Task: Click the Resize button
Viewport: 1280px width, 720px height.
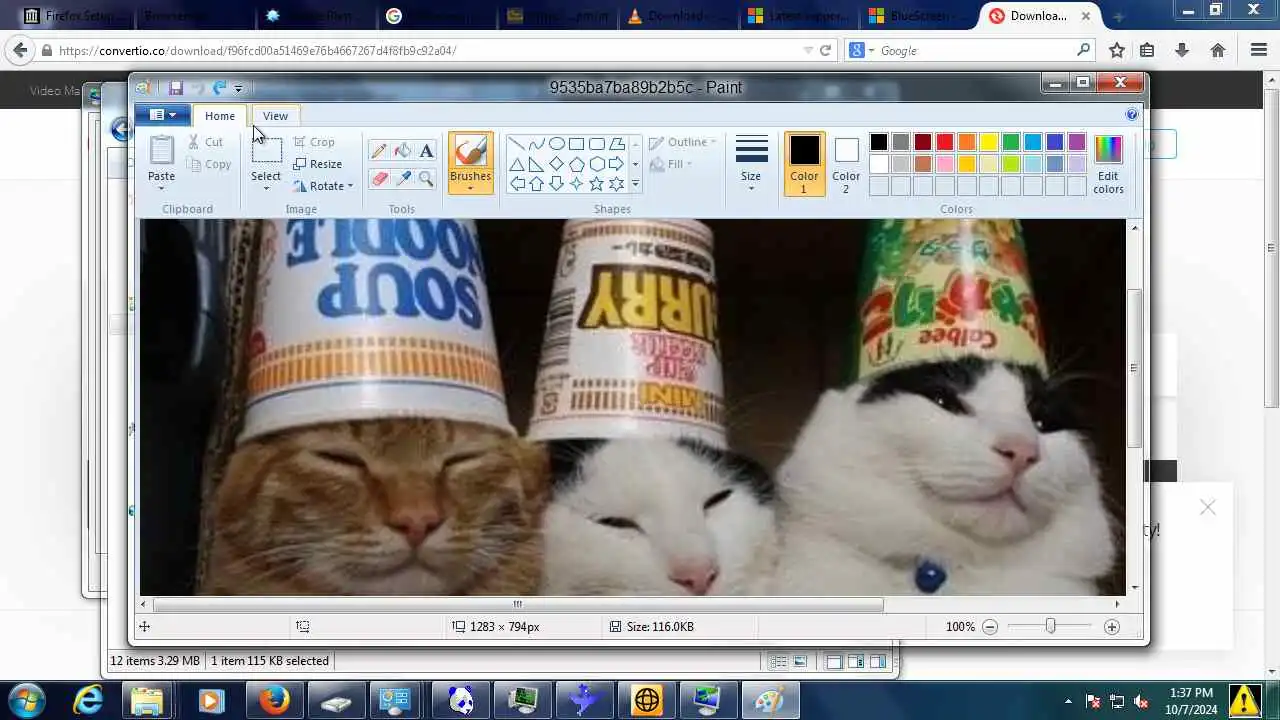Action: pyautogui.click(x=318, y=164)
